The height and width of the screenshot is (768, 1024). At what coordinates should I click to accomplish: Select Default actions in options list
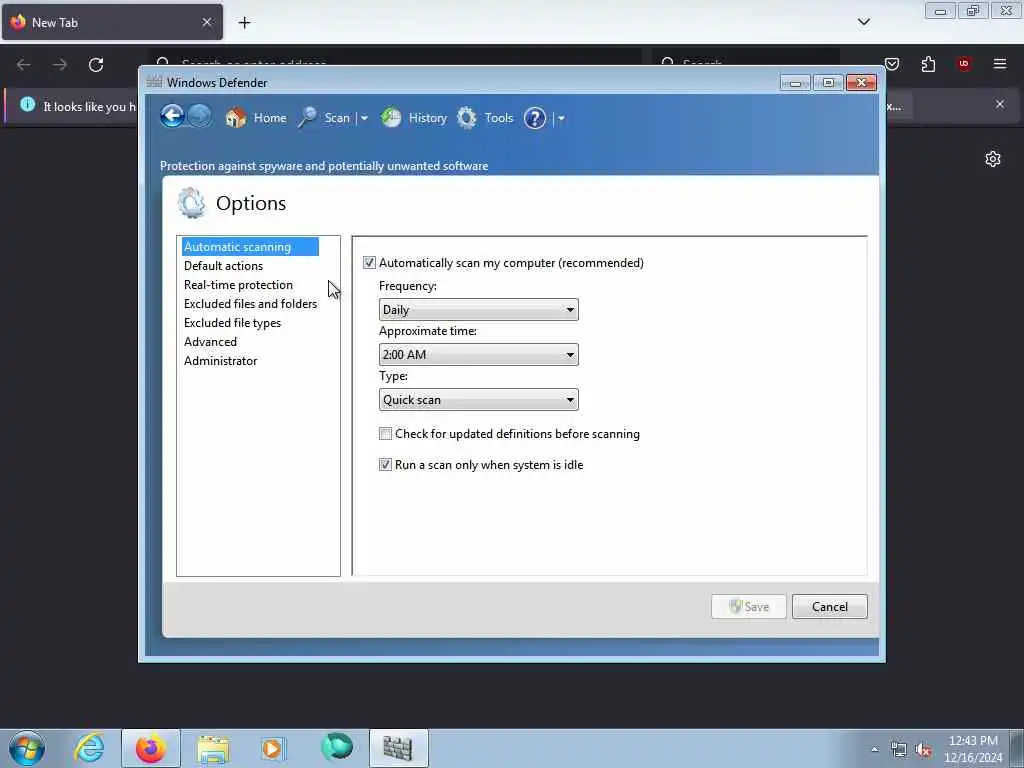click(223, 266)
